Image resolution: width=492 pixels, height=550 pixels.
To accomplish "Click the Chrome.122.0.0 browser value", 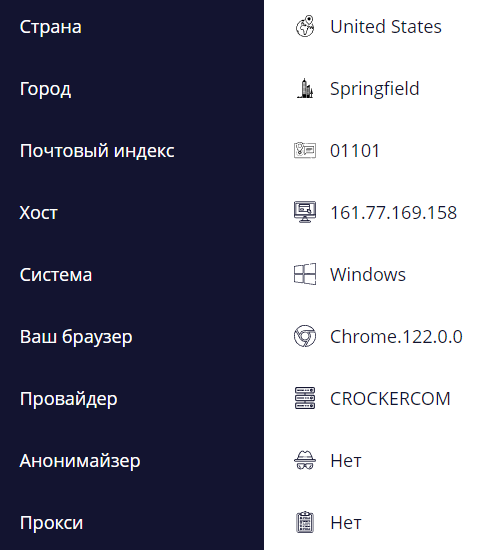I will [396, 337].
